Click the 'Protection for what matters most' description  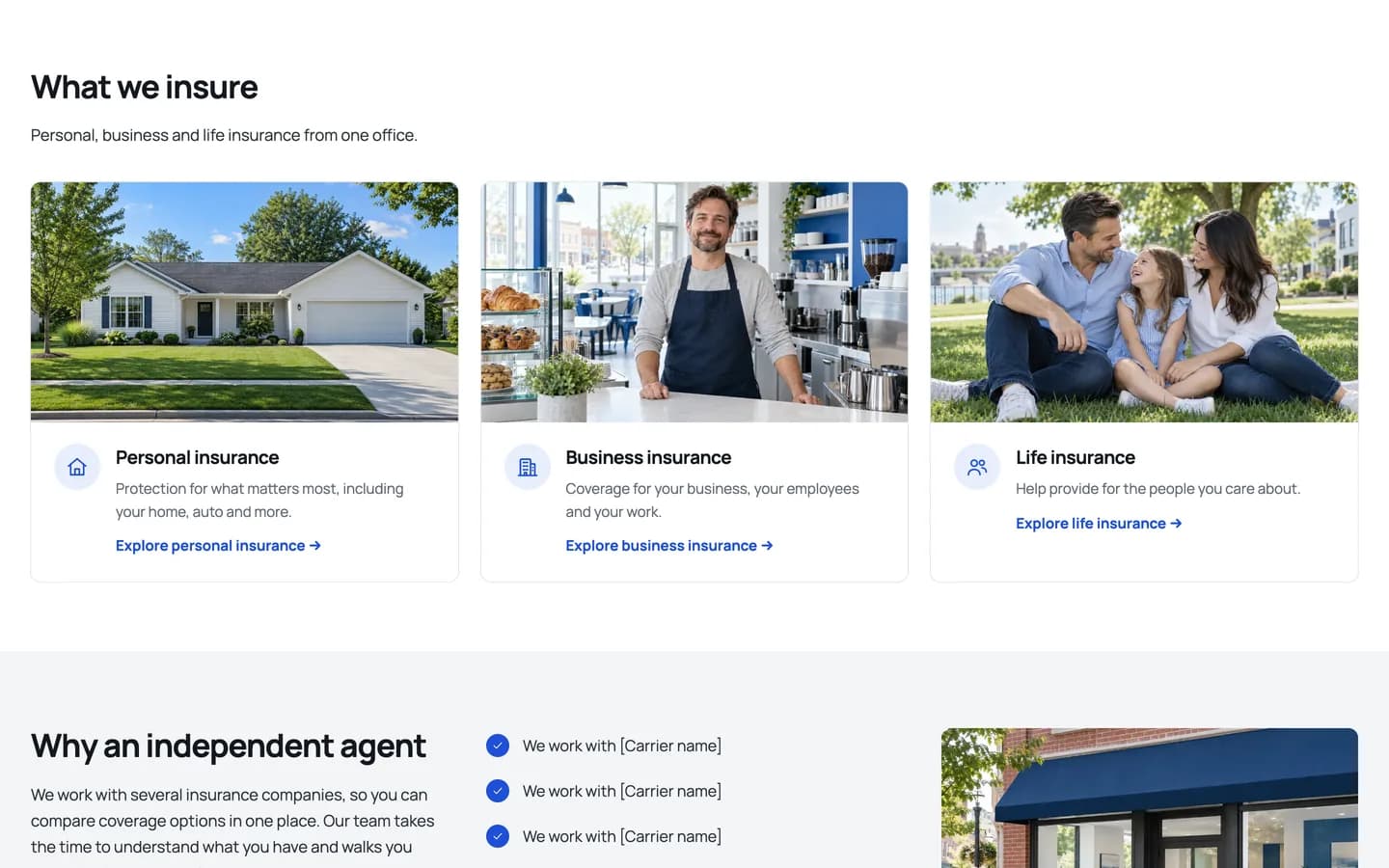pos(260,501)
